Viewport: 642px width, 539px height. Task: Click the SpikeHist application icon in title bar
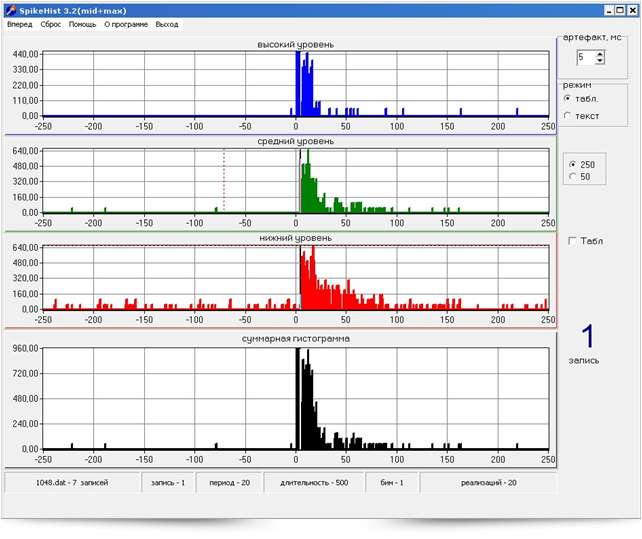(x=9, y=9)
